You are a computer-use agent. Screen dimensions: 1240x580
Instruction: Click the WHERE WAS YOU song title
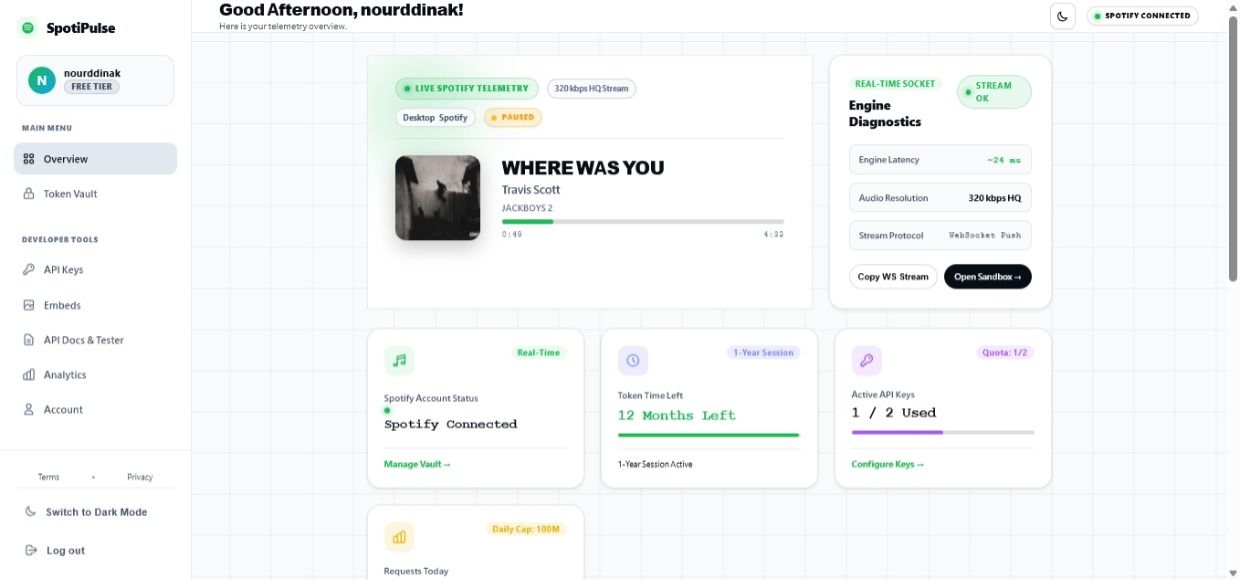[x=583, y=168]
